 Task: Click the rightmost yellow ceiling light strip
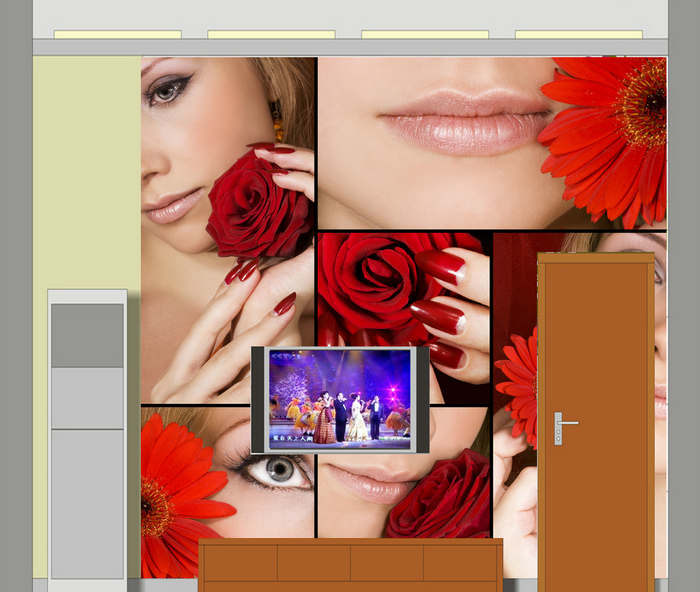(x=579, y=35)
